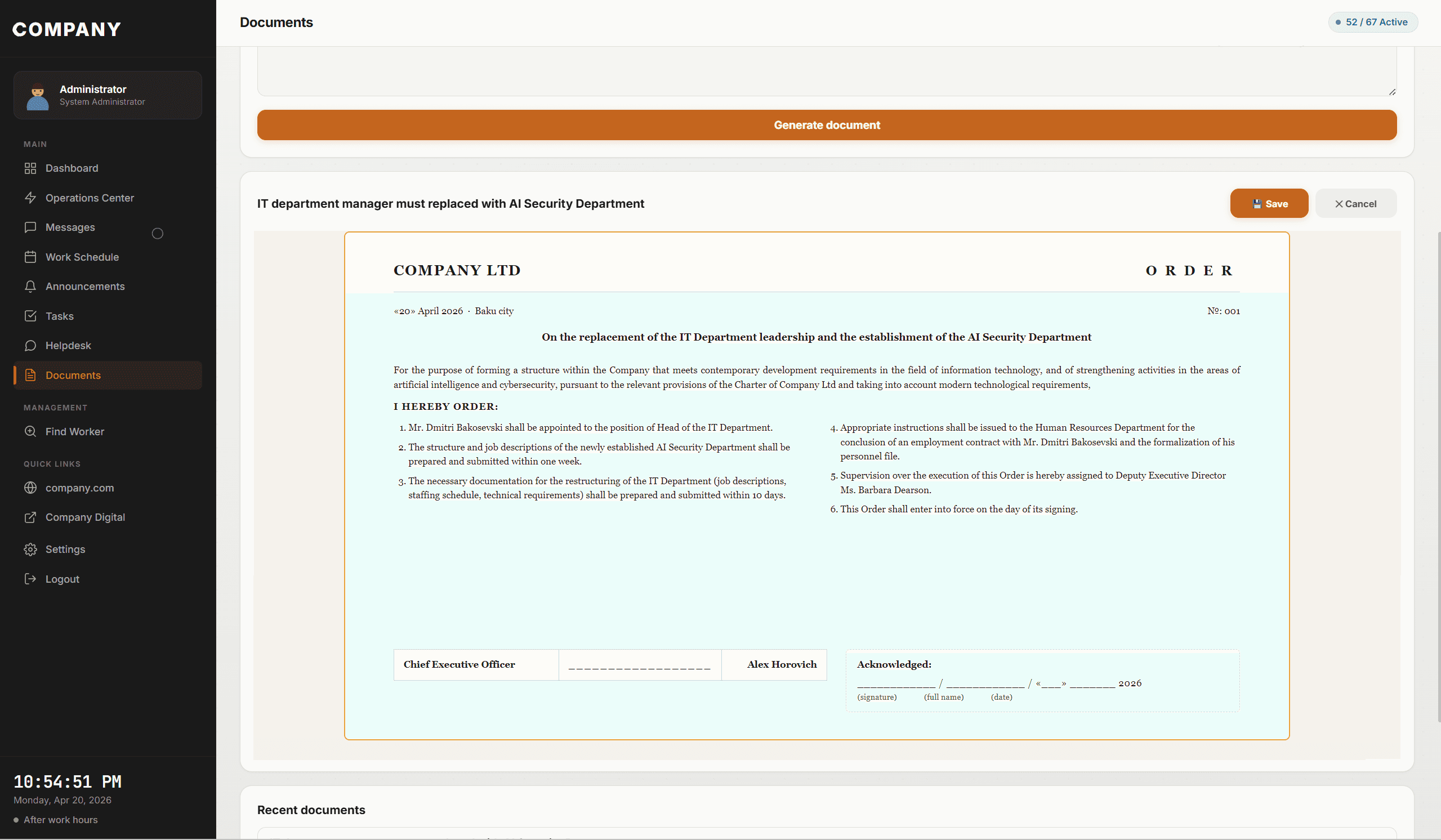This screenshot has width=1441, height=840.
Task: Click the Helpdesk chat bubble icon
Action: [x=32, y=345]
